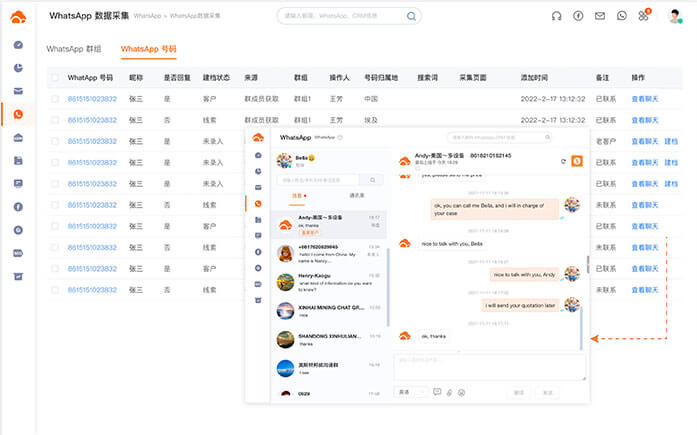Click the 添加时间 column header

(x=534, y=78)
